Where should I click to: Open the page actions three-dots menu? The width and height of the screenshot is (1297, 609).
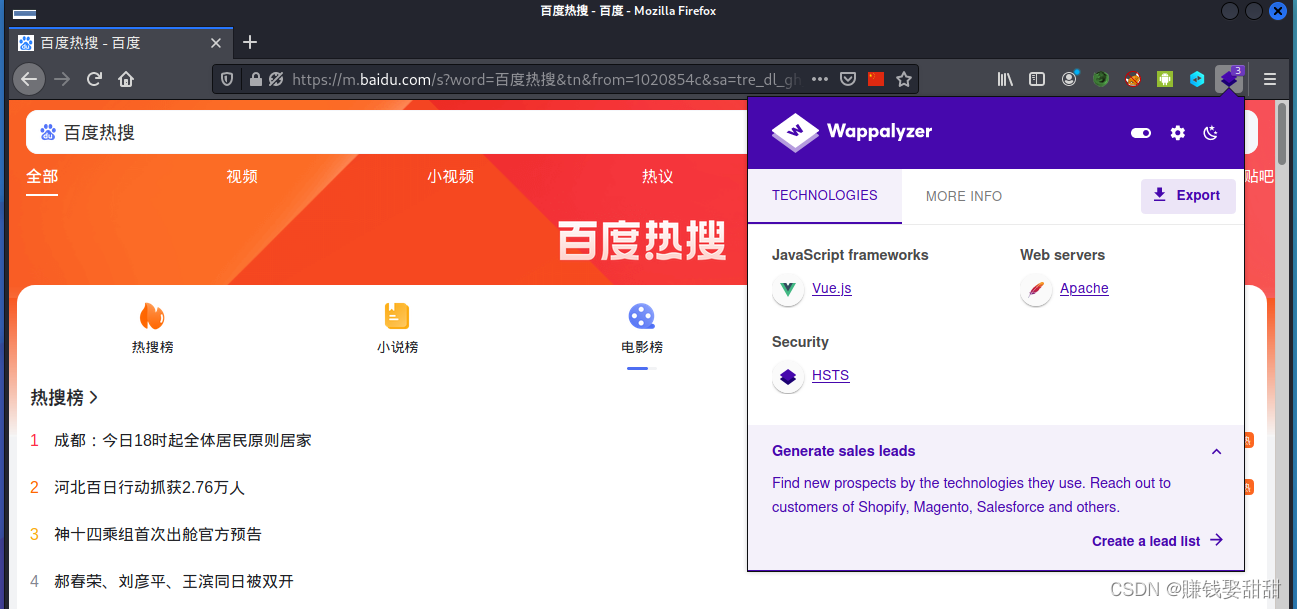click(x=820, y=79)
